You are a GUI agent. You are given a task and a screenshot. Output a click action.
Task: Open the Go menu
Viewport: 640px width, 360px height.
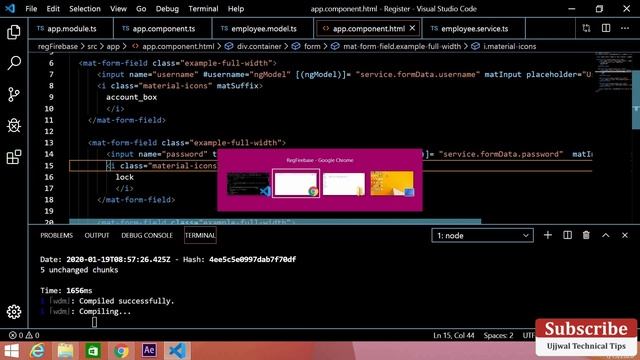point(141,9)
